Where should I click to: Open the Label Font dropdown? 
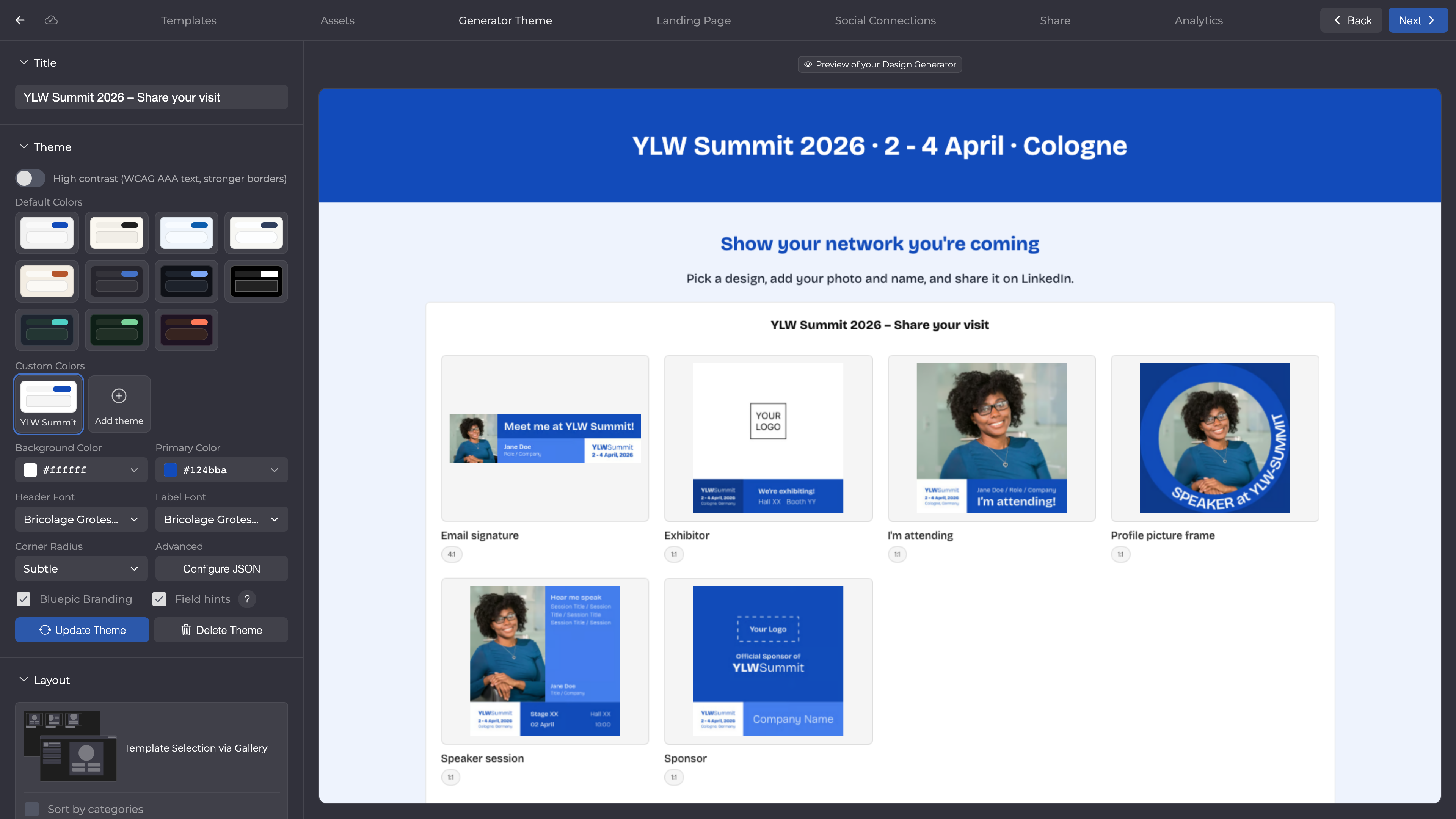tap(221, 519)
